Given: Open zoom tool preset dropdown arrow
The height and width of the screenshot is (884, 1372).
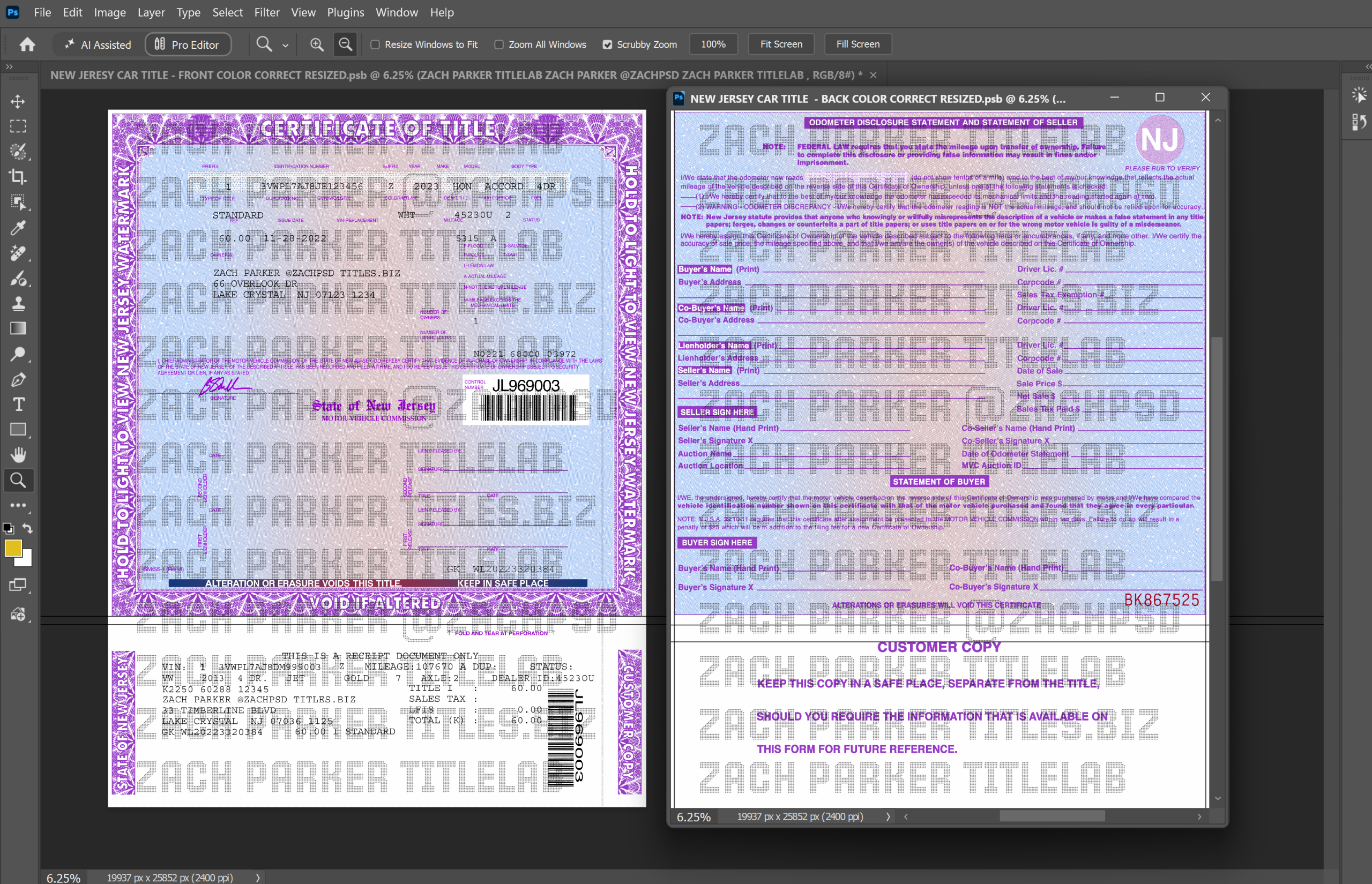Looking at the screenshot, I should [285, 46].
